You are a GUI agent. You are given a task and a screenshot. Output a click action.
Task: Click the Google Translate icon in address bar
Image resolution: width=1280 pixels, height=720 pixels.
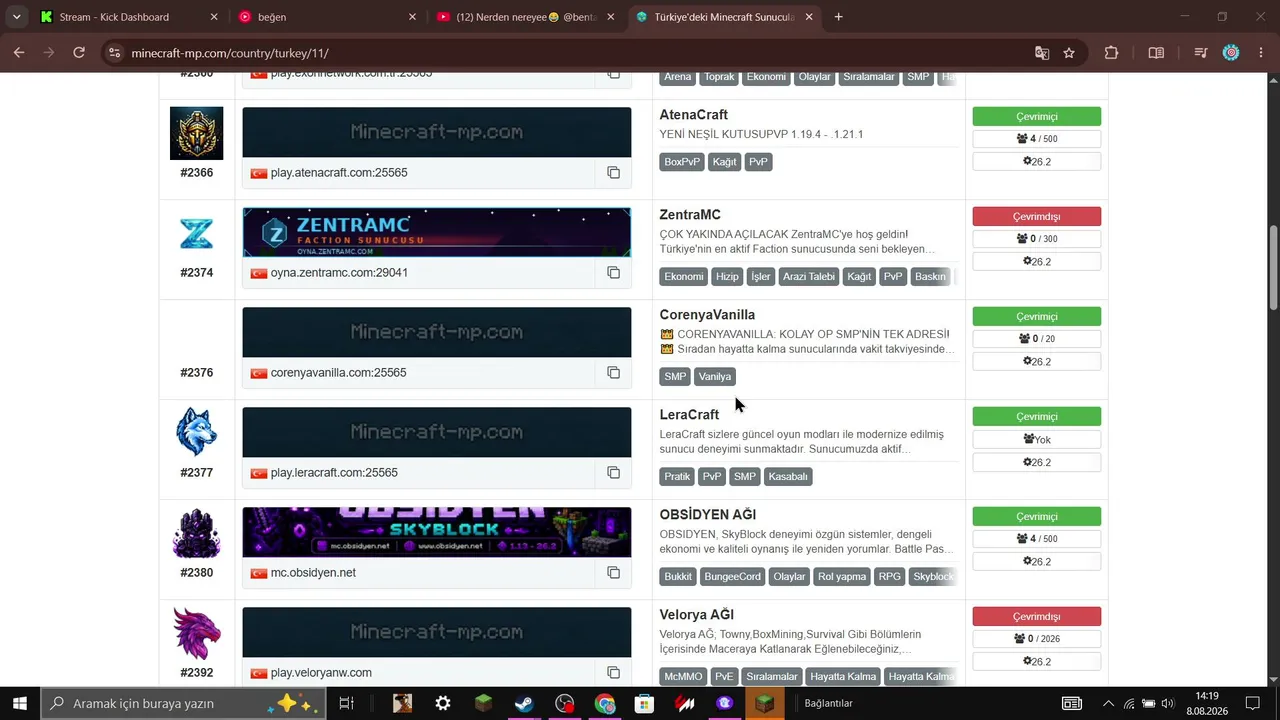click(x=1042, y=53)
